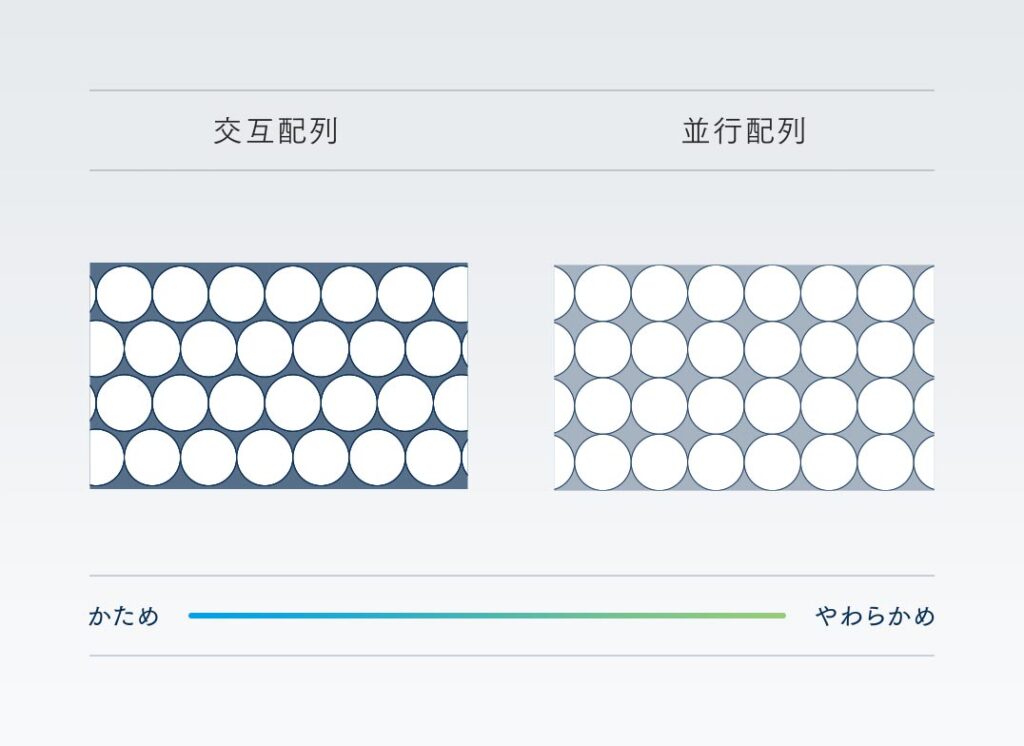Click the final め in やわらかめ

924,615
